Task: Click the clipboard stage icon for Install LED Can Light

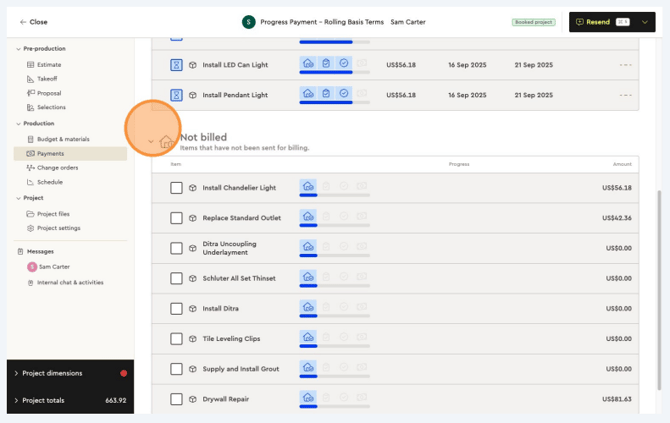Action: (x=326, y=63)
